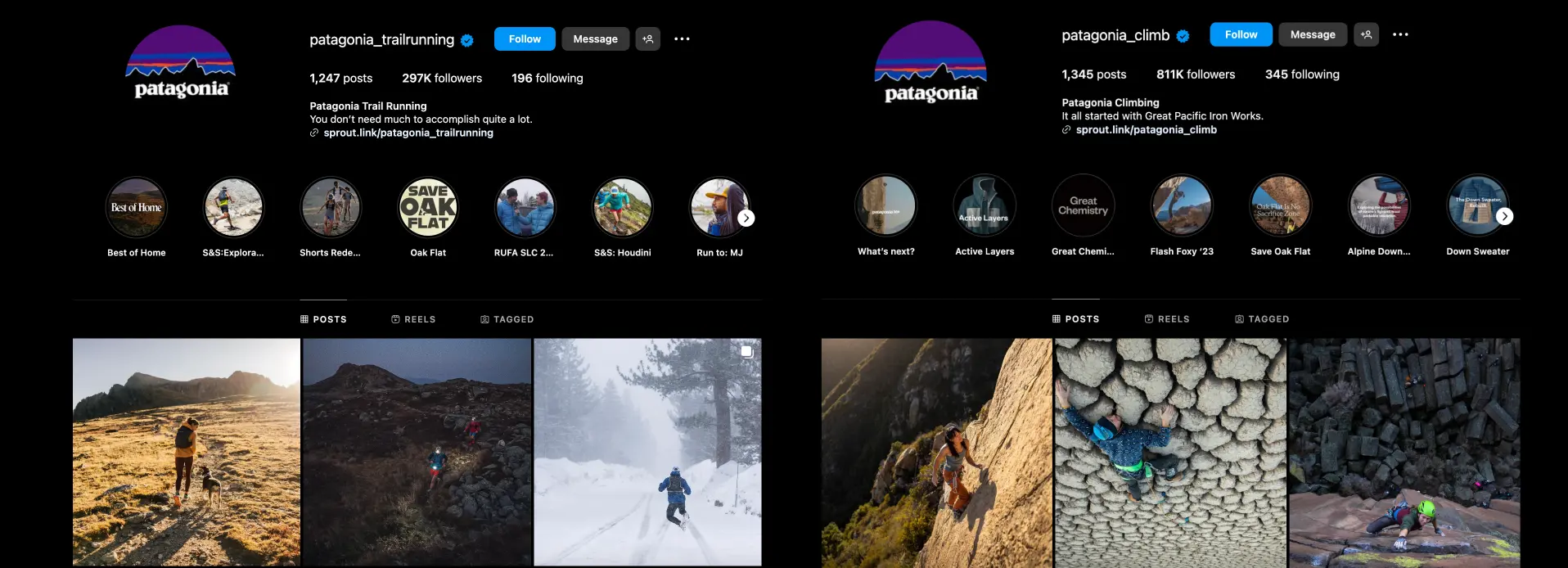Image resolution: width=1568 pixels, height=568 pixels.
Task: Open Alpine Down... story highlight
Action: tap(1379, 205)
